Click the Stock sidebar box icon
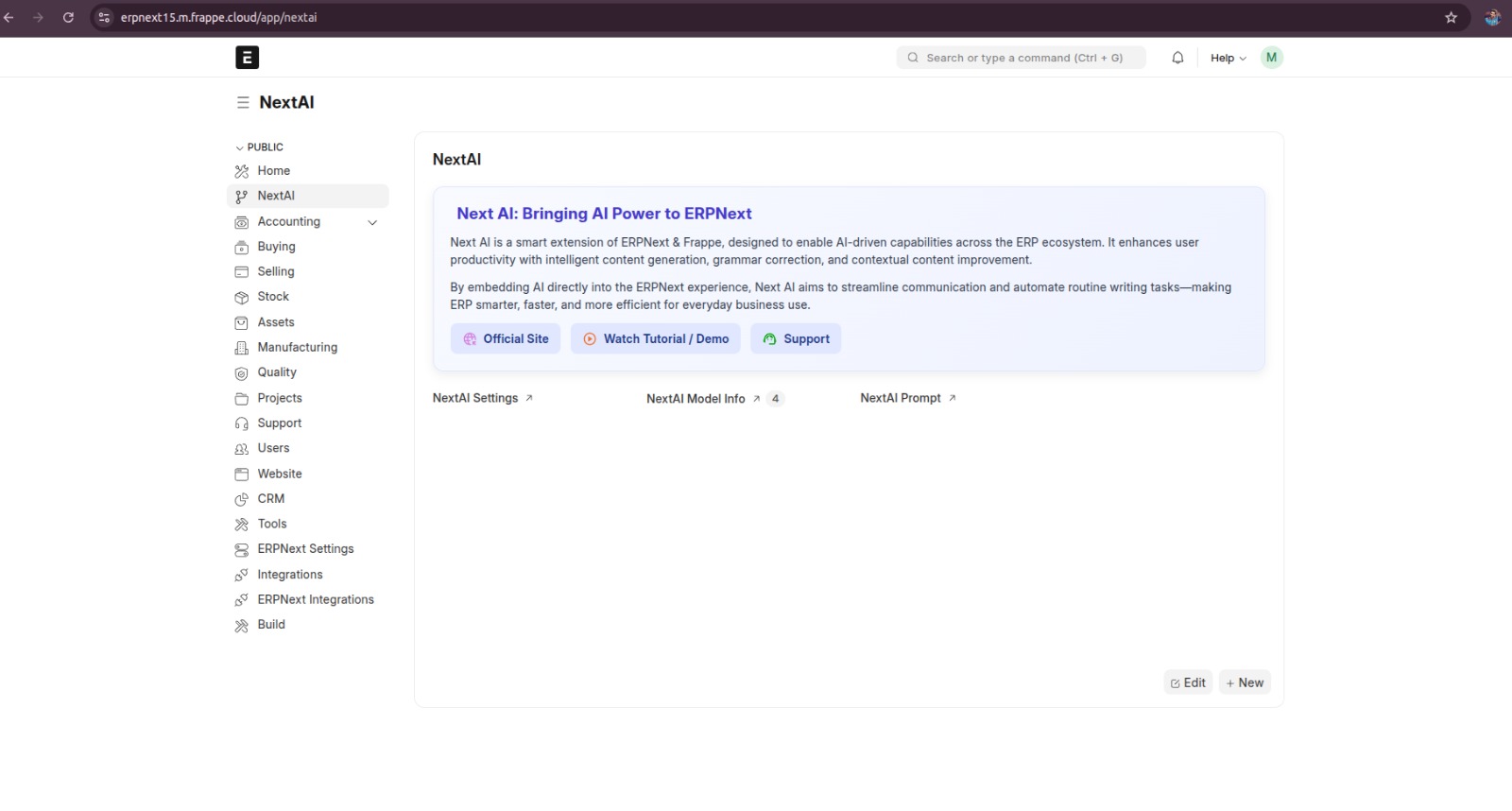Viewport: 1512px width, 811px height. point(242,298)
